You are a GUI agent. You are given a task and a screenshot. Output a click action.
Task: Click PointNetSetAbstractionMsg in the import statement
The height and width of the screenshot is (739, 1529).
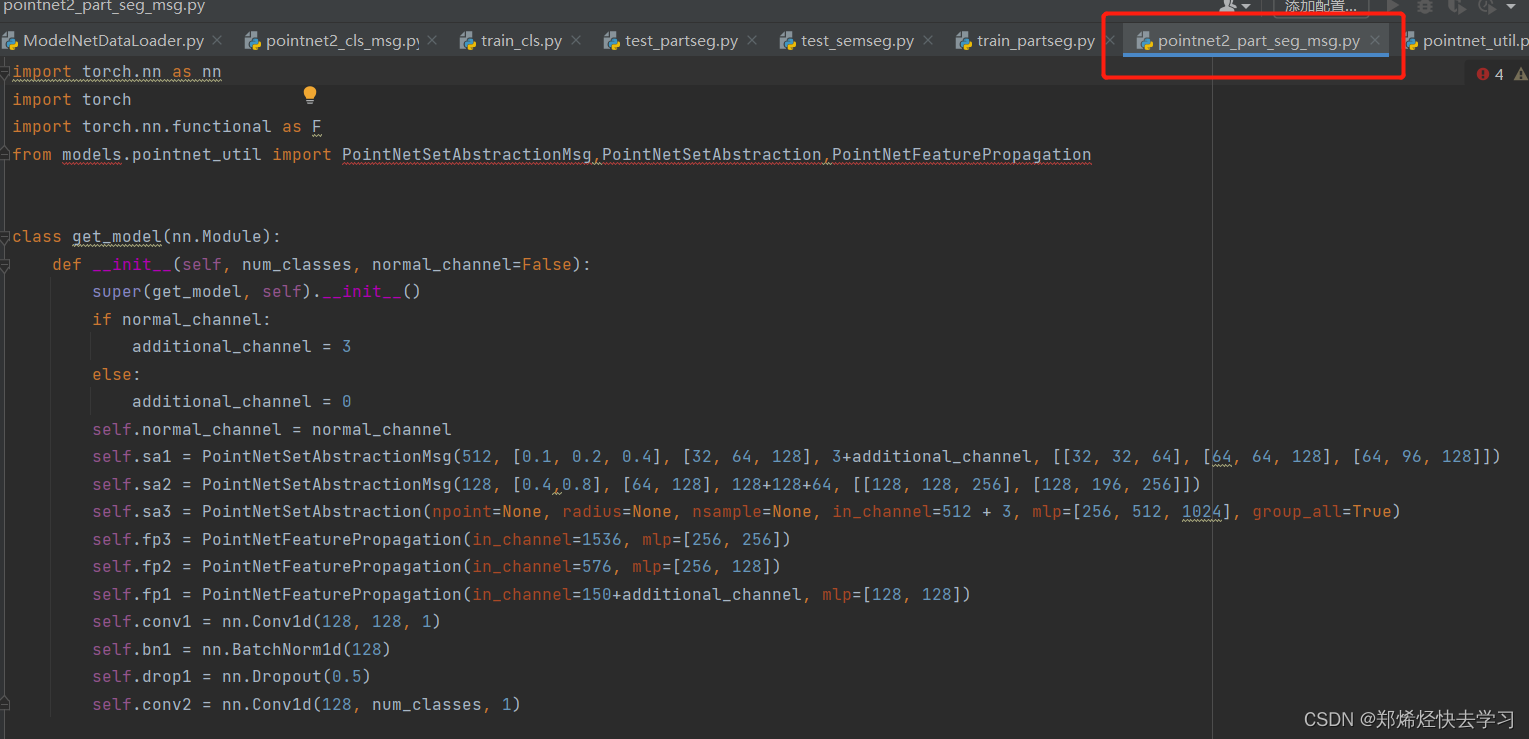(467, 154)
